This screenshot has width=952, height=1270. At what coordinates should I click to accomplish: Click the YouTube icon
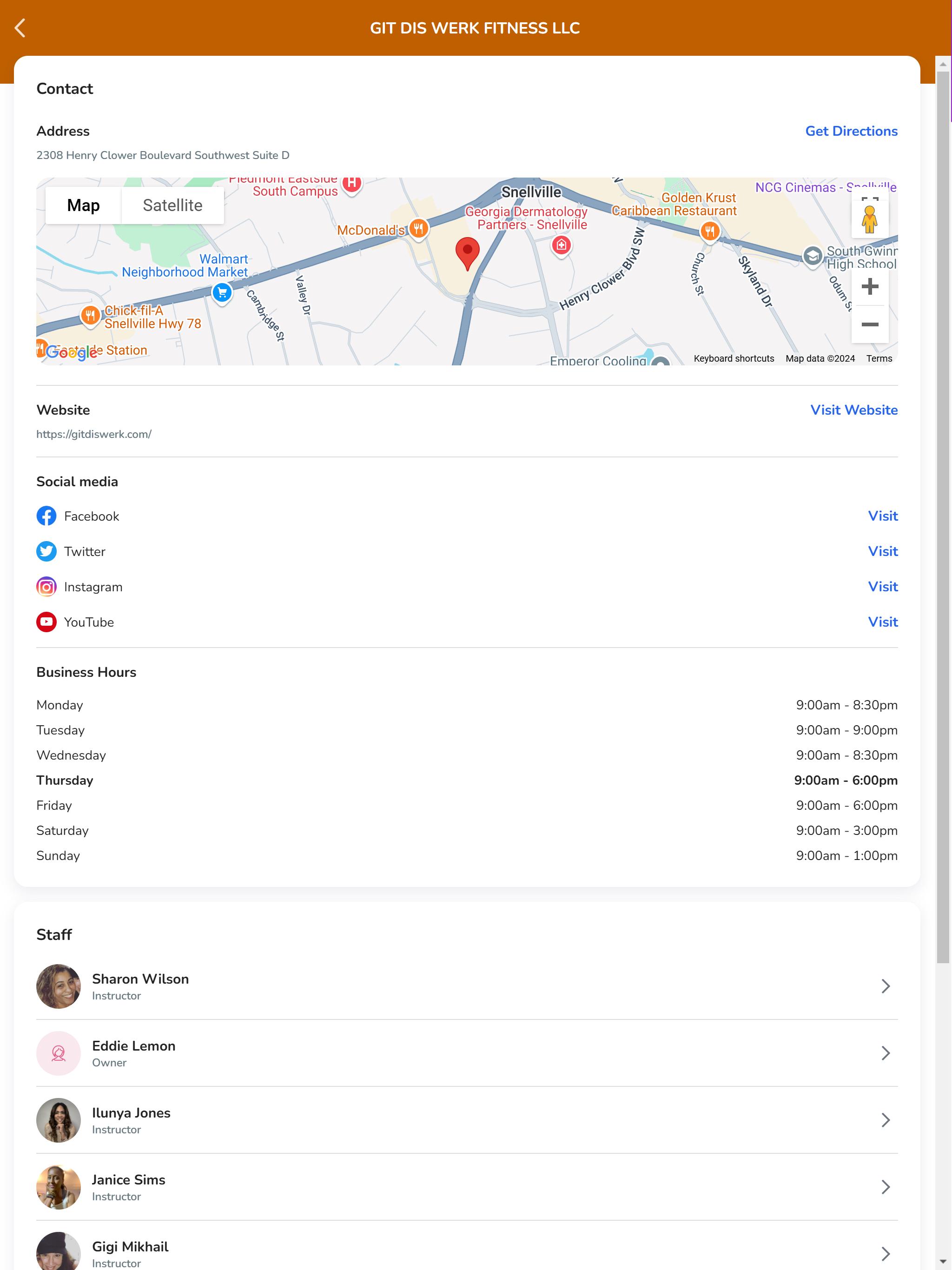[x=46, y=622]
